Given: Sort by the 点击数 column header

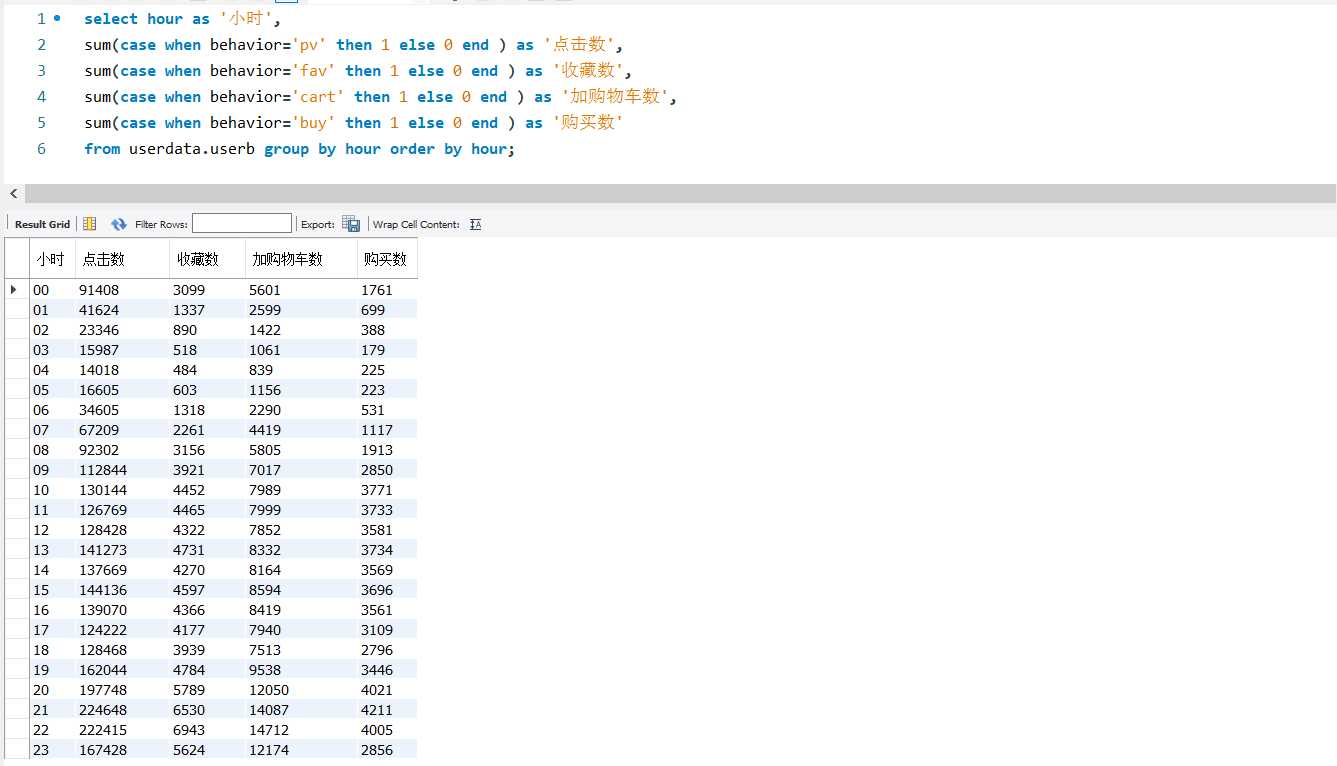Looking at the screenshot, I should tap(122, 259).
